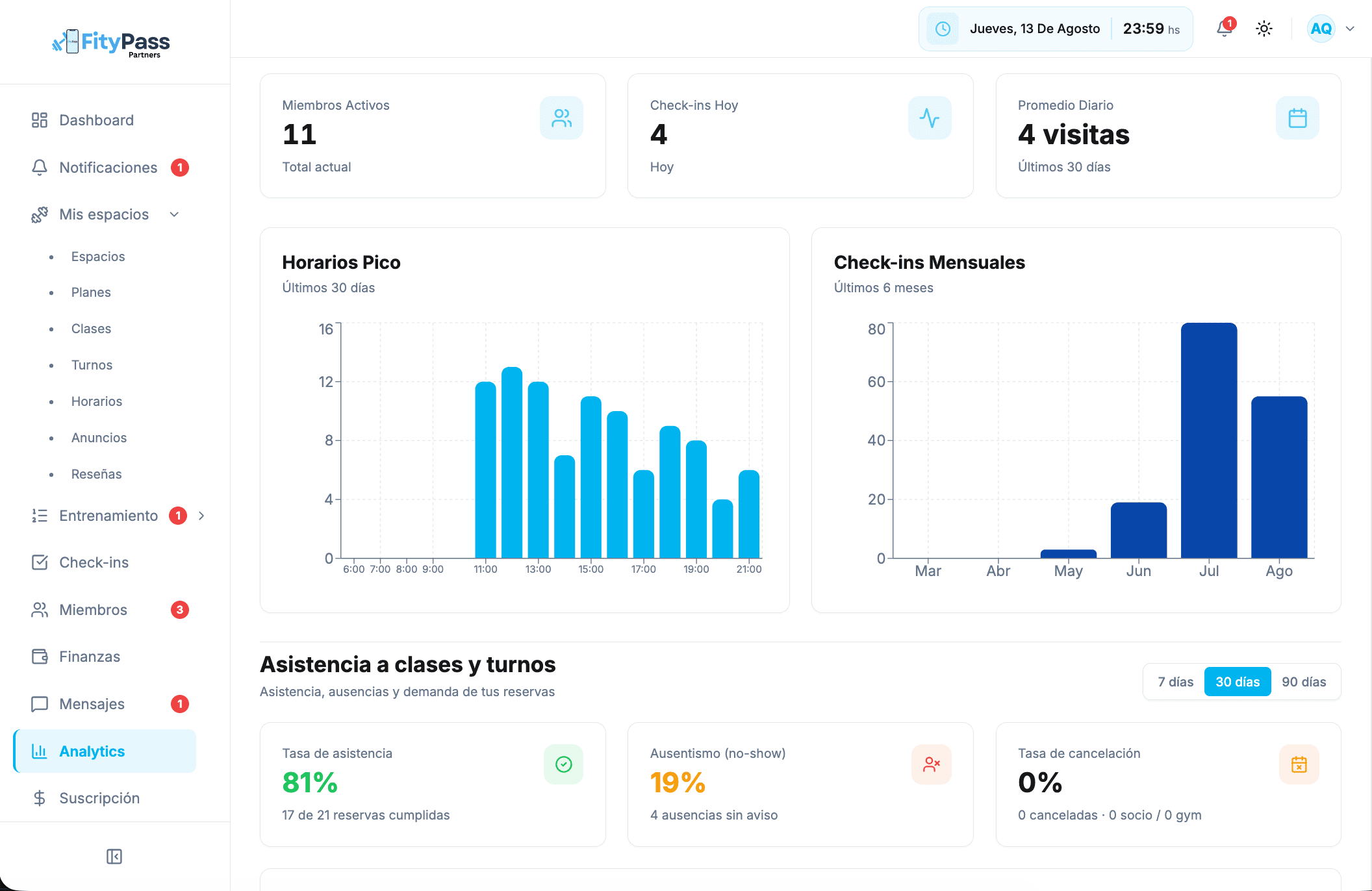Click '4 ausencias sin aviso' text
The width and height of the screenshot is (1372, 891).
coord(714,815)
